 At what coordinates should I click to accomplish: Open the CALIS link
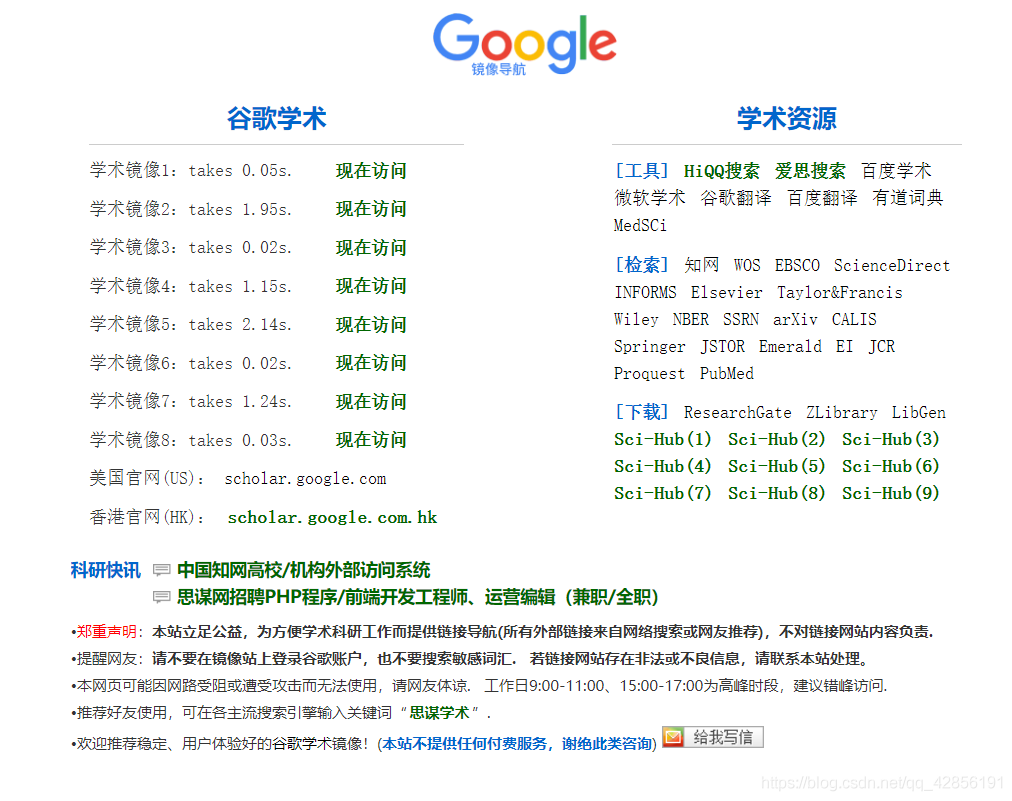point(854,319)
